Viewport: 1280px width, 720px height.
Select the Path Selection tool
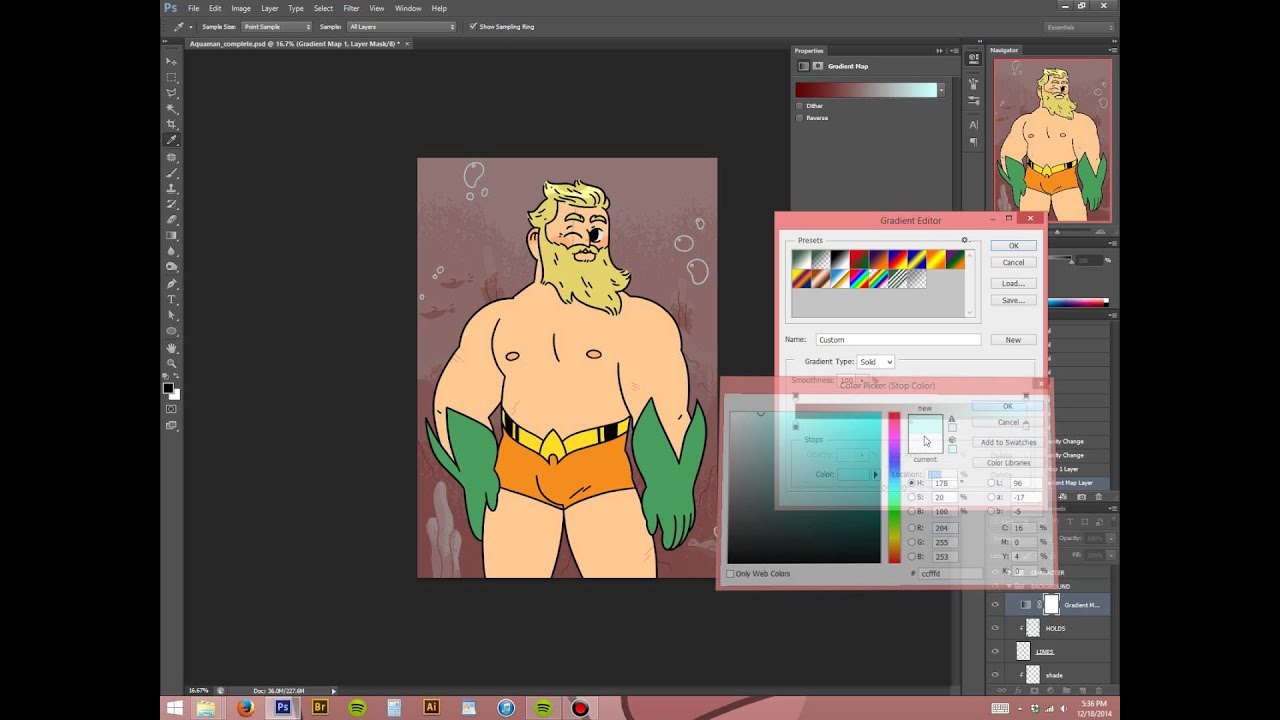click(x=171, y=315)
